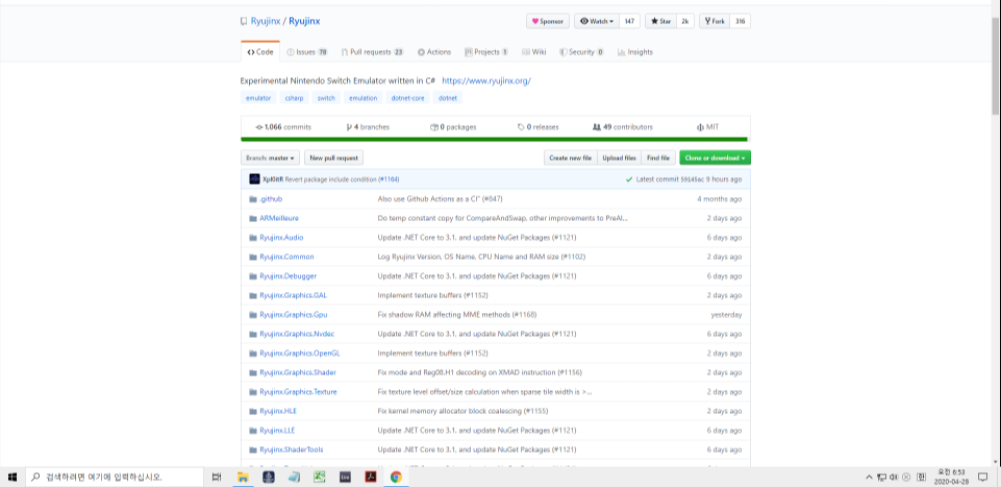Click the language bar below the stats
The width and height of the screenshot is (1001, 487).
point(494,139)
